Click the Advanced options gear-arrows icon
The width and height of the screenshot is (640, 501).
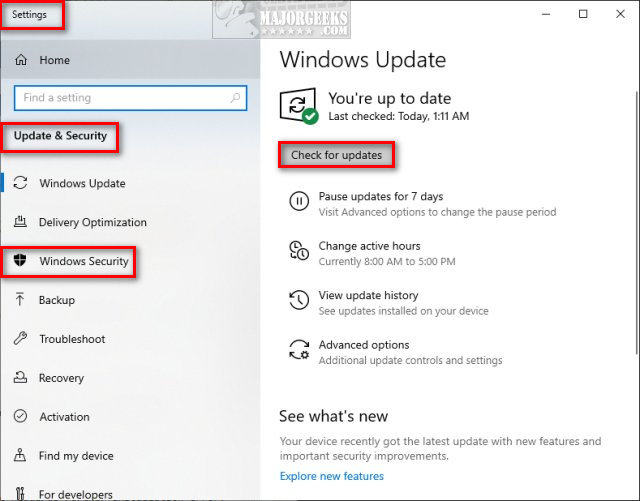[x=299, y=350]
